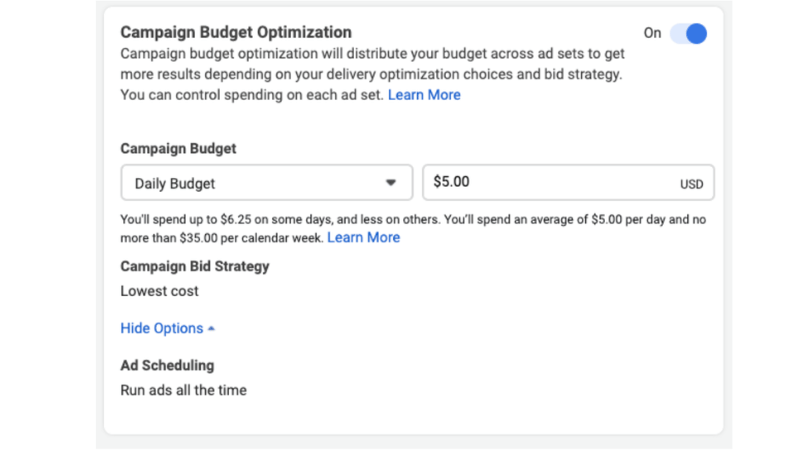Click the caret icon next to Hide Options

coord(211,328)
